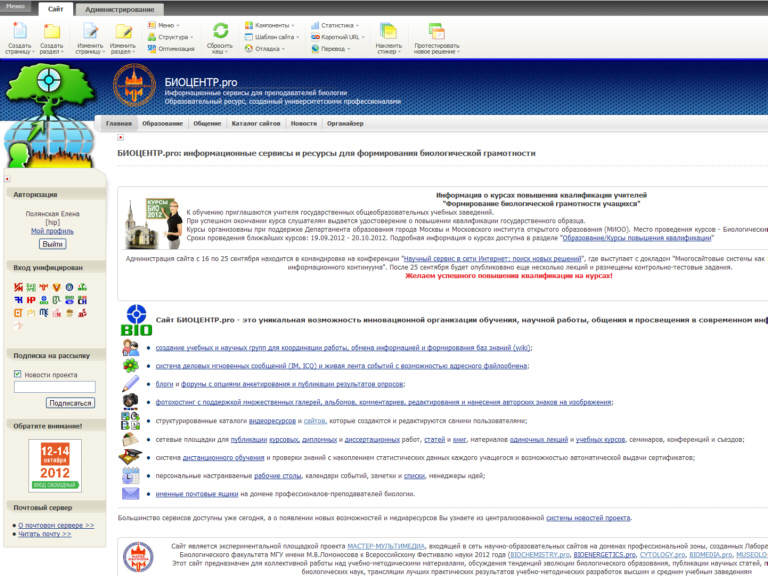The height and width of the screenshot is (576, 768).
Task: Click the green ICQ flower icon
Action: 130,365
